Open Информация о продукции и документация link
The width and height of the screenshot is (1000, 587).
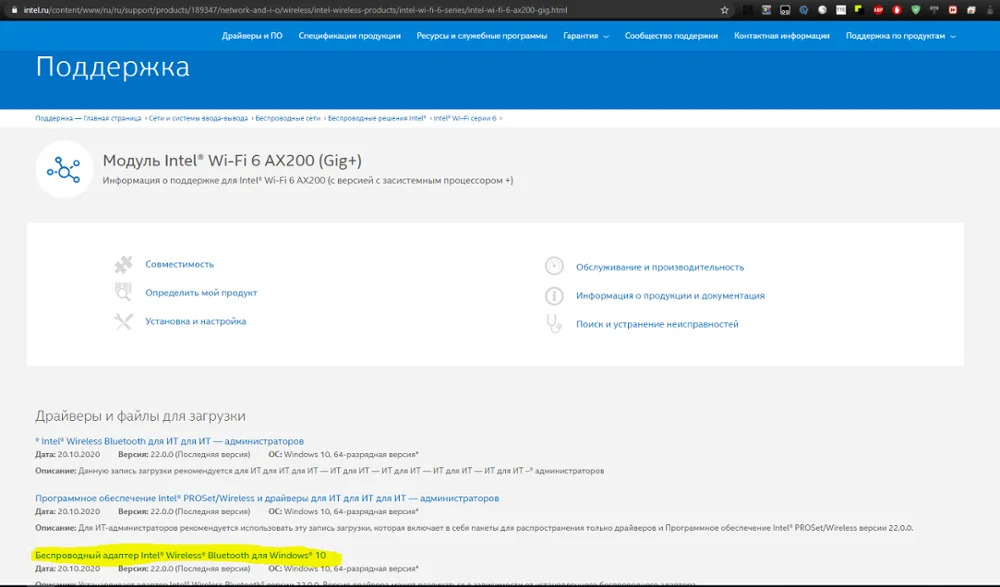(x=670, y=295)
